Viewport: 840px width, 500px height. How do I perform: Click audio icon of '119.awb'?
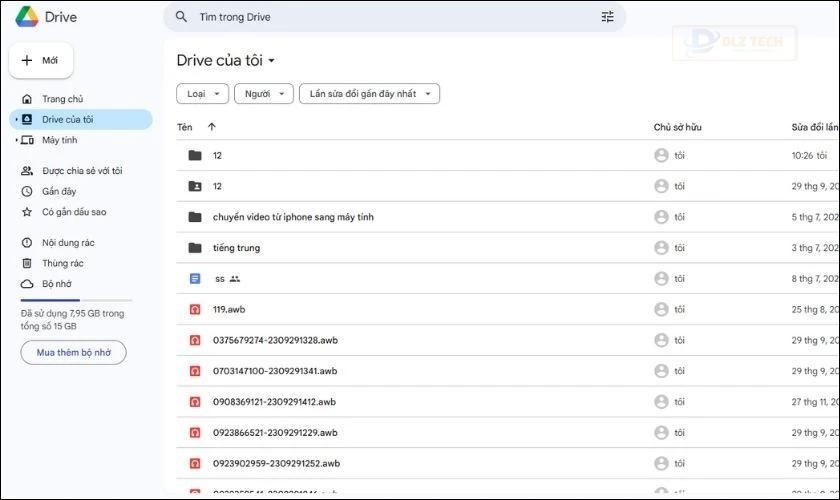(195, 310)
